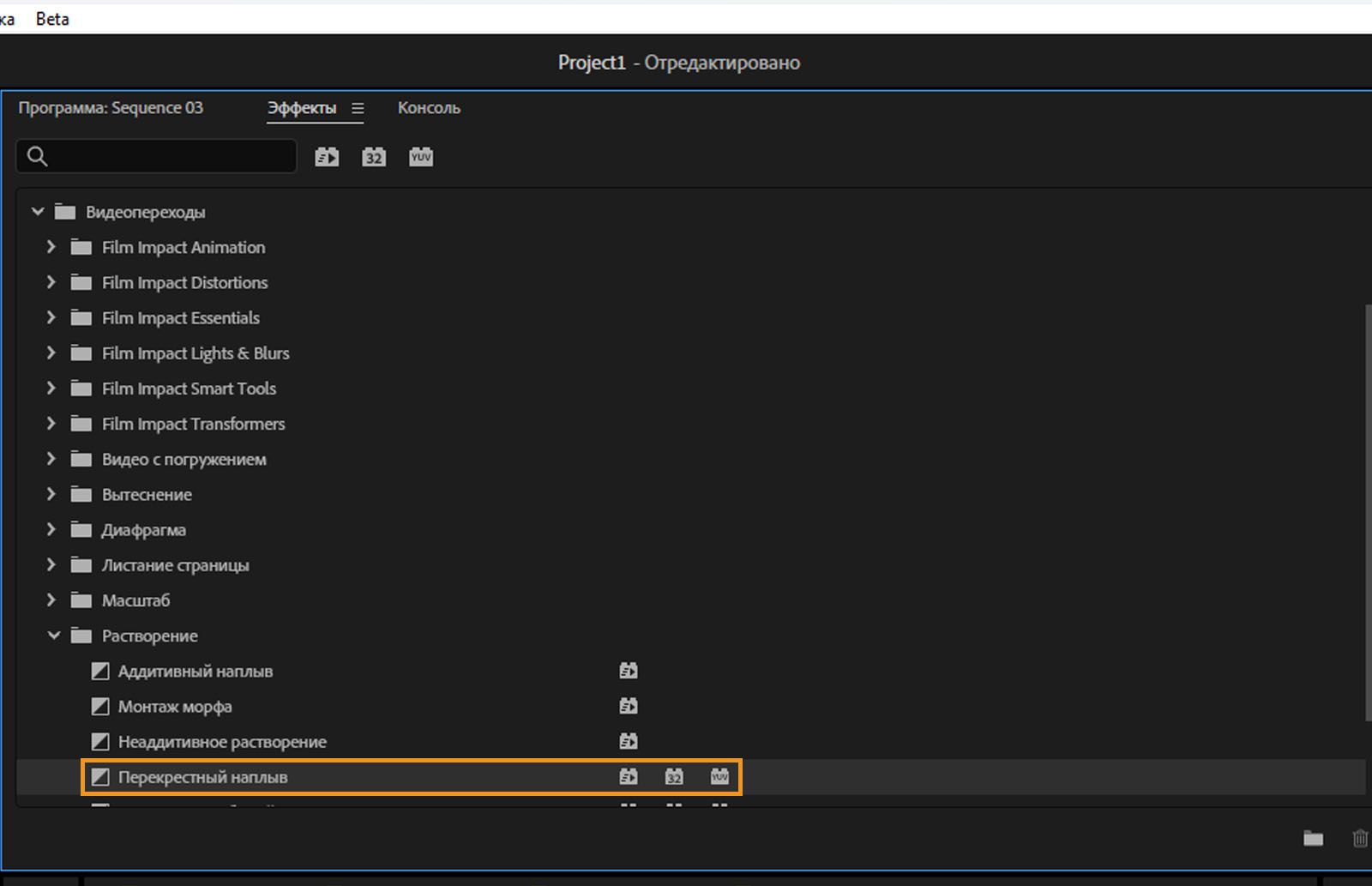Select the Film Impact Animation folder icon
Image resolution: width=1372 pixels, height=886 pixels.
point(81,247)
